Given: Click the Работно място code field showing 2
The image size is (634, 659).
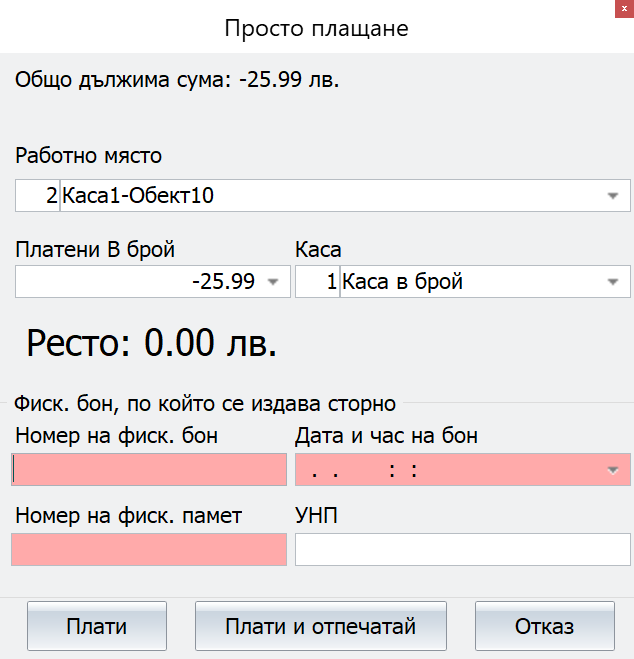Looking at the screenshot, I should [38, 196].
